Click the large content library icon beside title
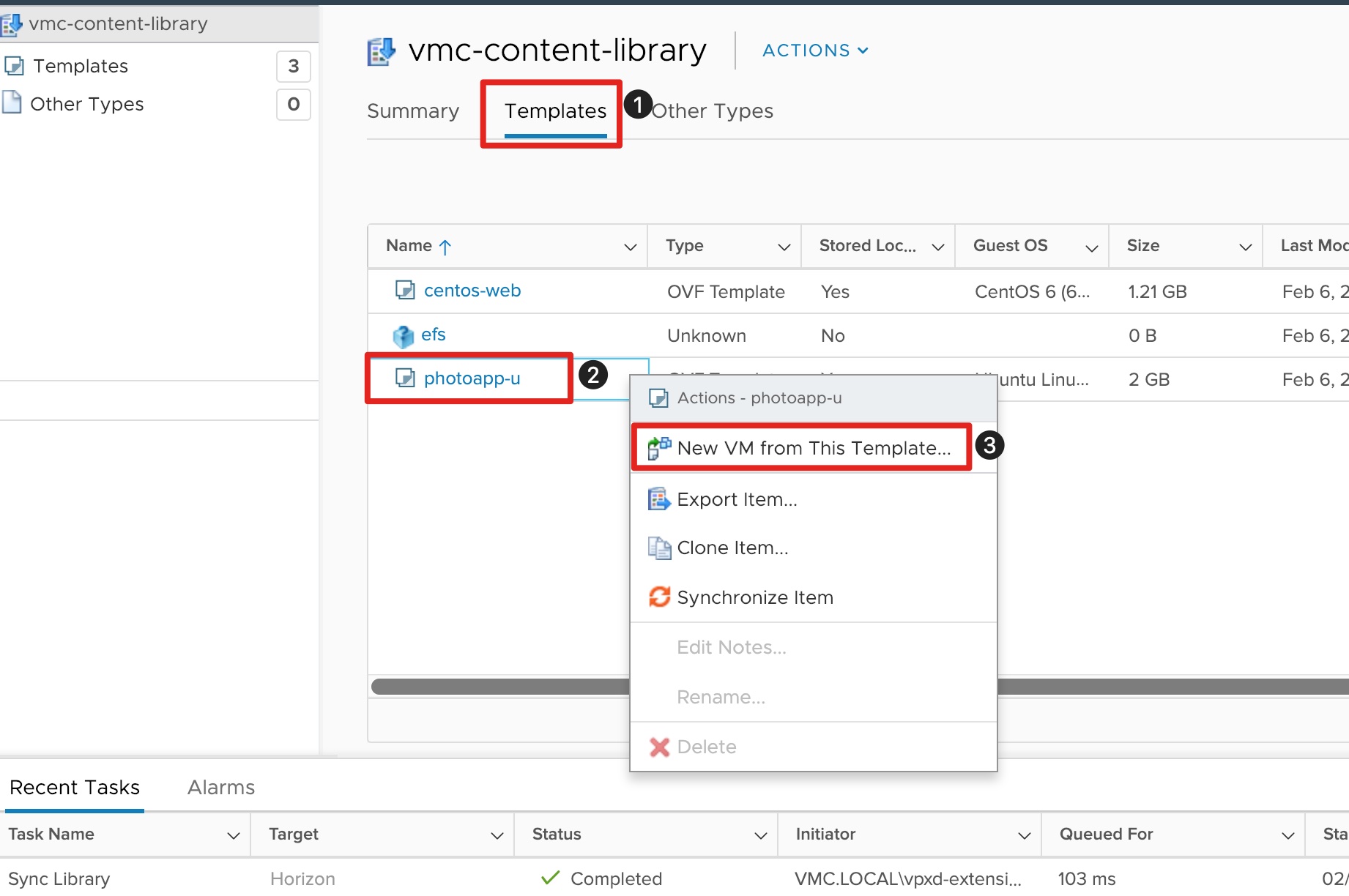 [381, 51]
